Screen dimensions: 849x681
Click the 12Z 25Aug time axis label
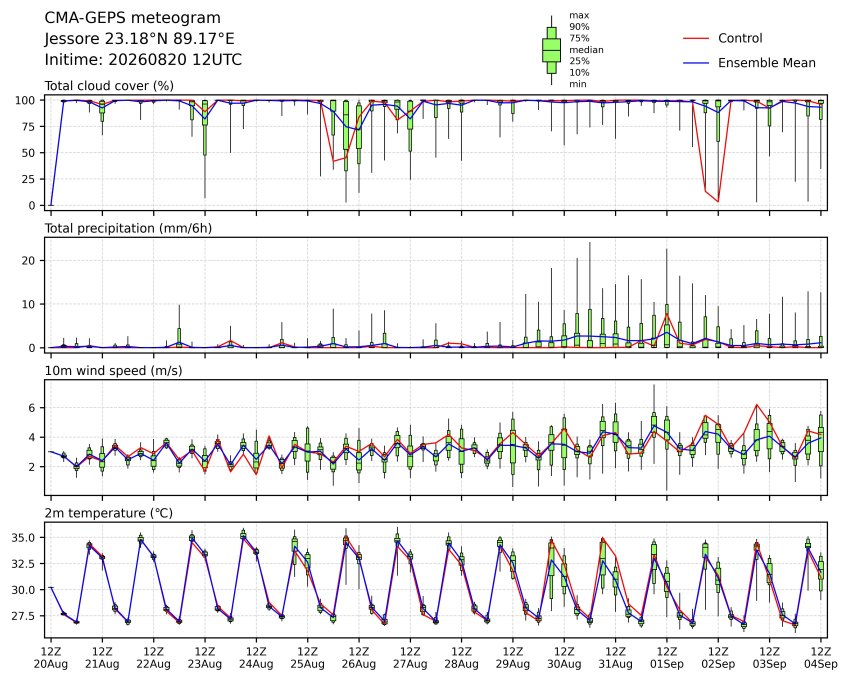pos(308,657)
